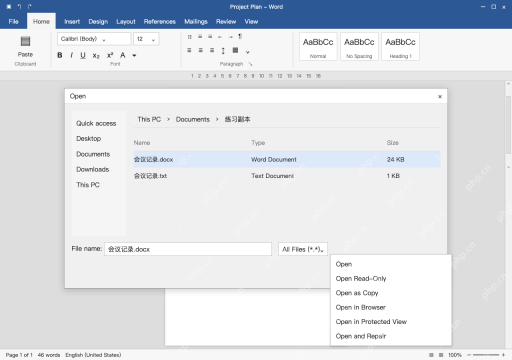This screenshot has width=512, height=360.
Task: Click the Save icon in quick access toolbar
Action: pyautogui.click(x=9, y=7)
